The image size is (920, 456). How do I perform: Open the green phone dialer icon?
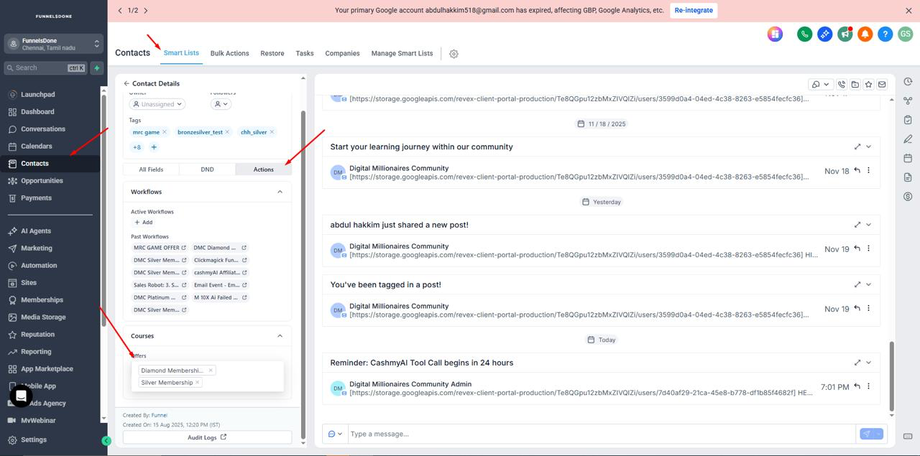point(804,34)
